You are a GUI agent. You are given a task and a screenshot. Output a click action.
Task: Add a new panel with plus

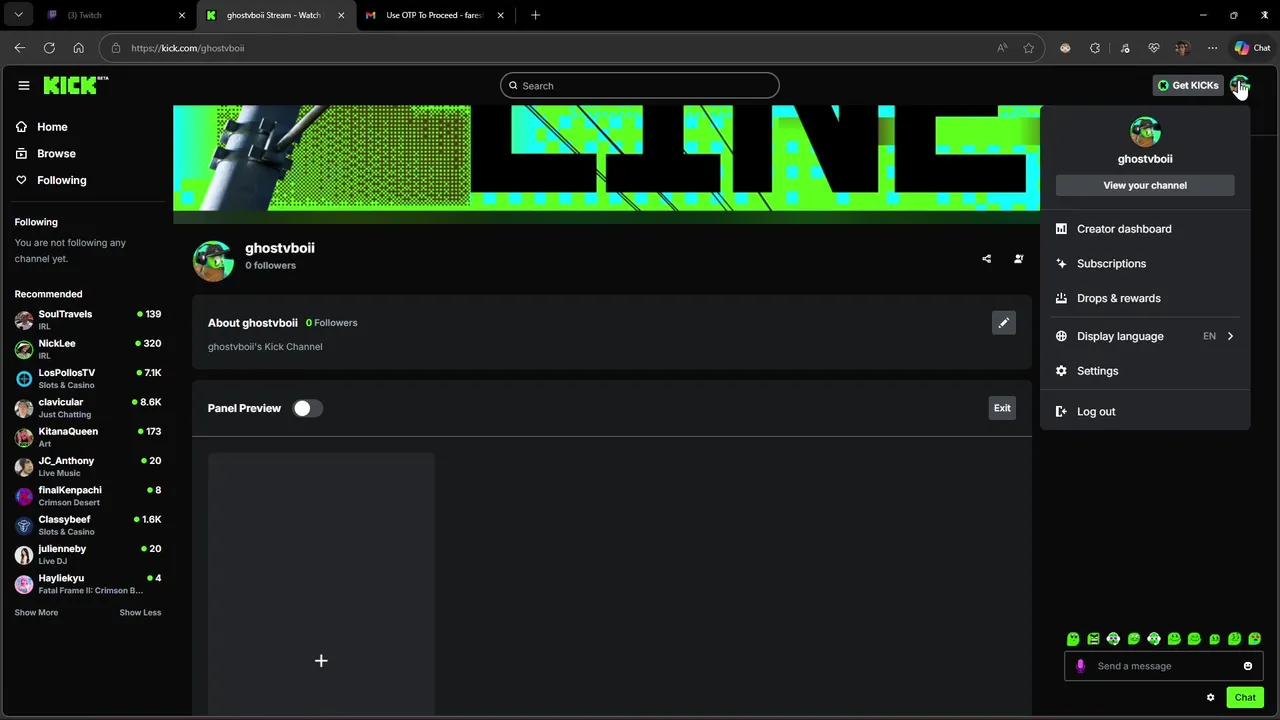point(321,661)
